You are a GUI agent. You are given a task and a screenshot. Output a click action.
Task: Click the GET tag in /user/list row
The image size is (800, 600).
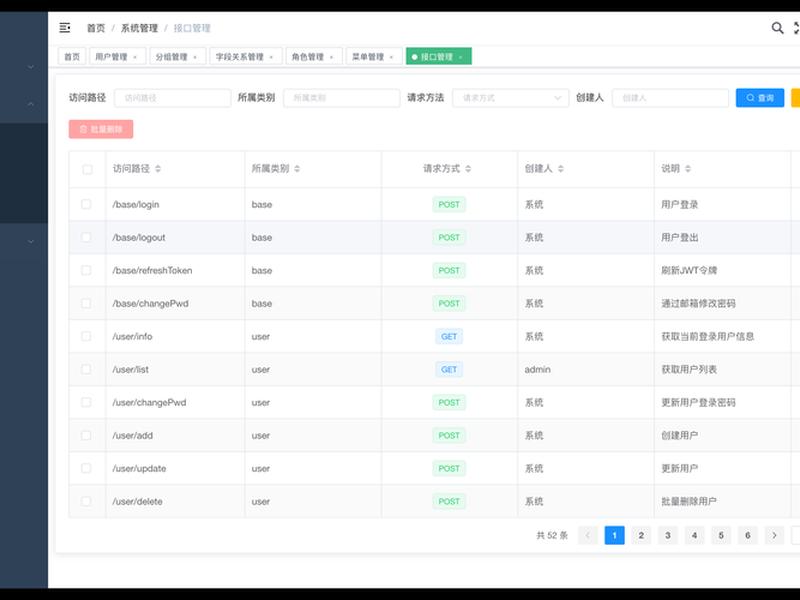point(449,369)
